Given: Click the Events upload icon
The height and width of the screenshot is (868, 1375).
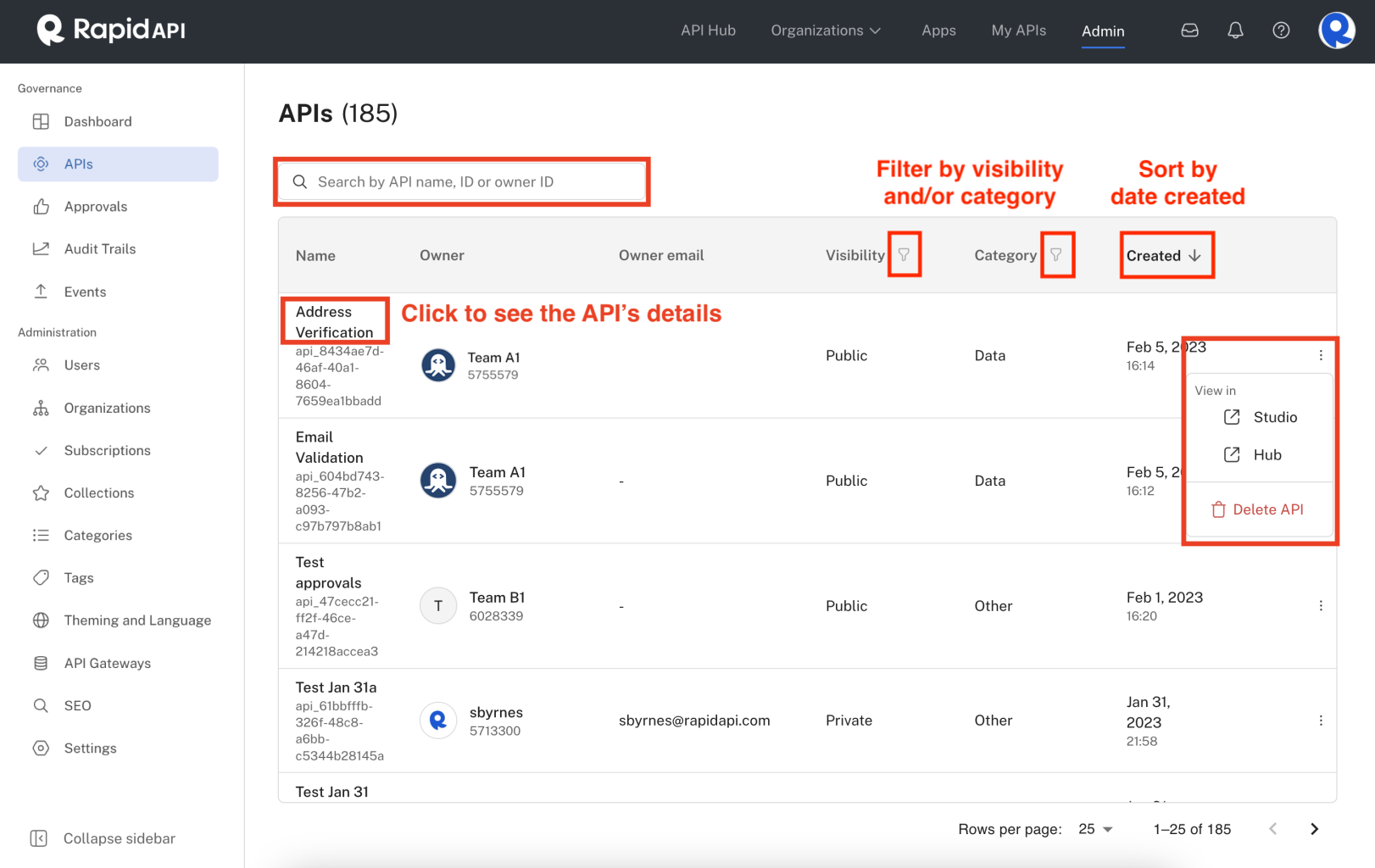Looking at the screenshot, I should pos(41,292).
